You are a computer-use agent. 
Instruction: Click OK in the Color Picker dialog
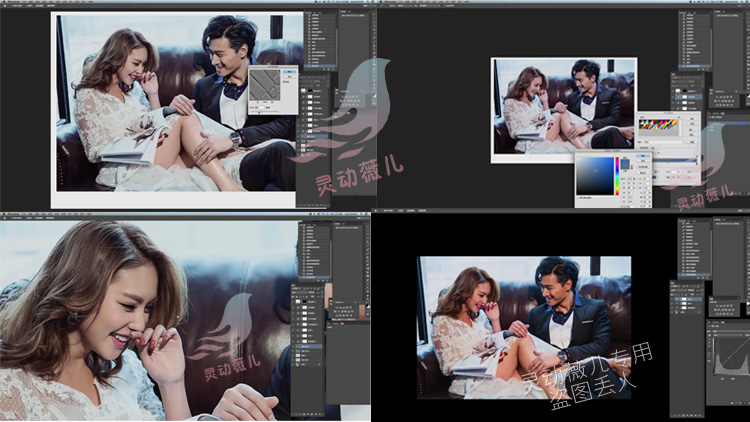[639, 159]
